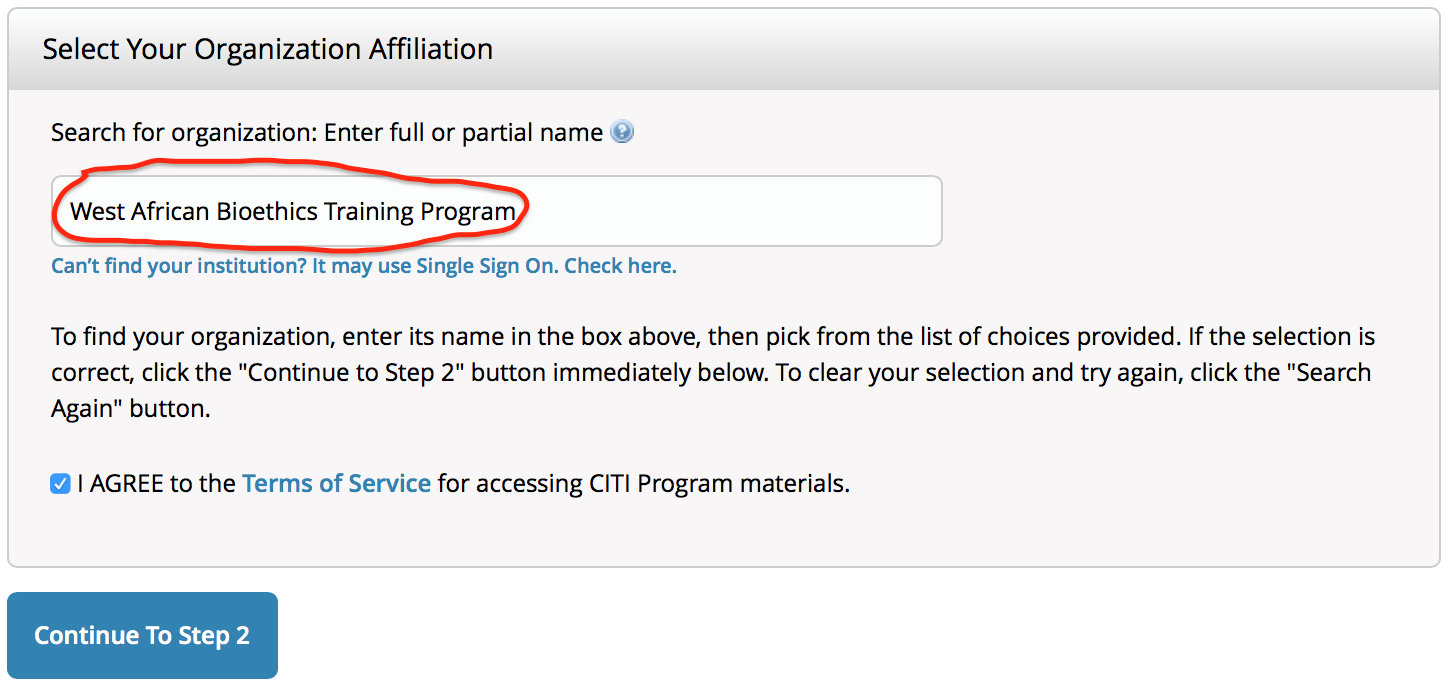Follow 'Can't find your institution?' Single Sign On link
The height and width of the screenshot is (690, 1450).
tap(364, 267)
